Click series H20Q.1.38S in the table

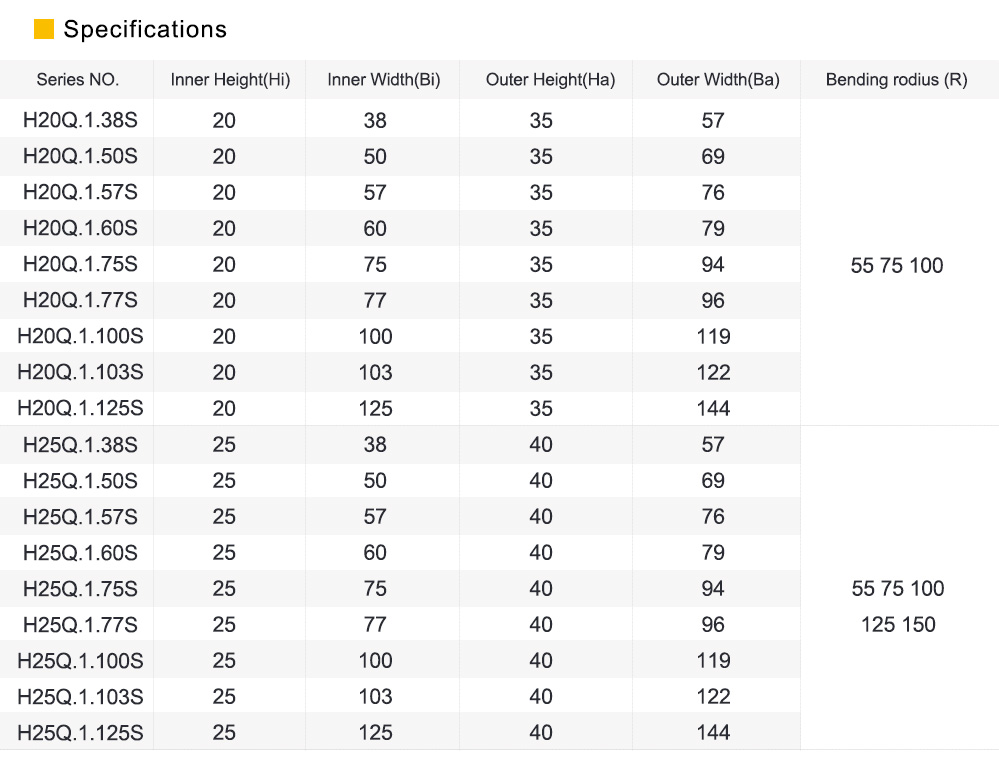click(80, 121)
